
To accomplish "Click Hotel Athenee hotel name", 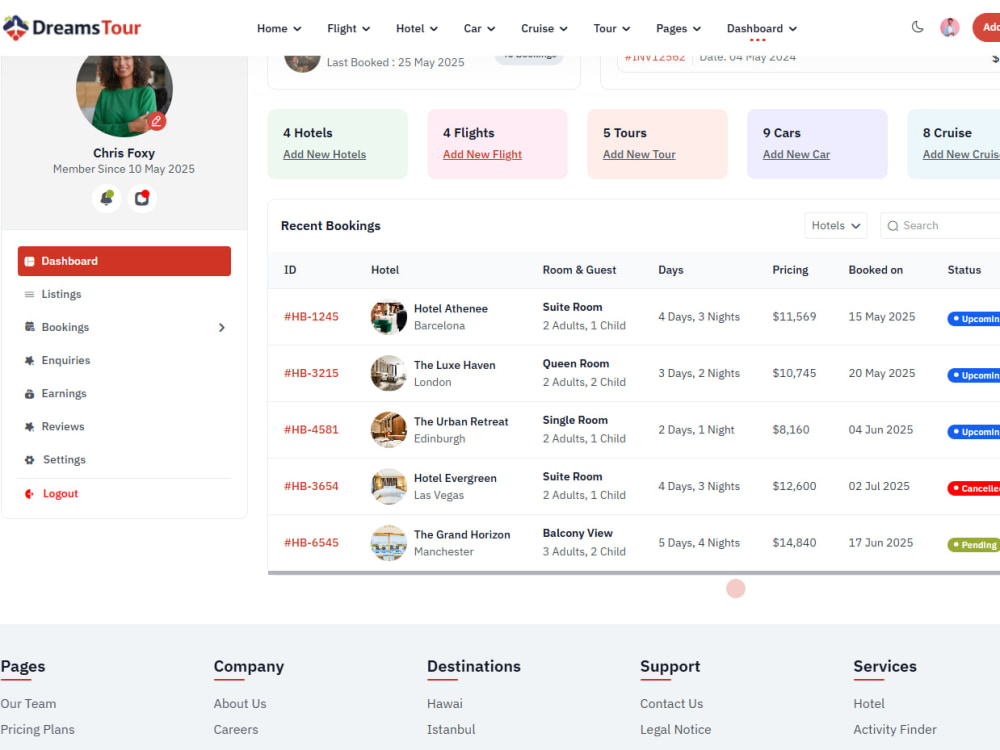I will [x=451, y=309].
